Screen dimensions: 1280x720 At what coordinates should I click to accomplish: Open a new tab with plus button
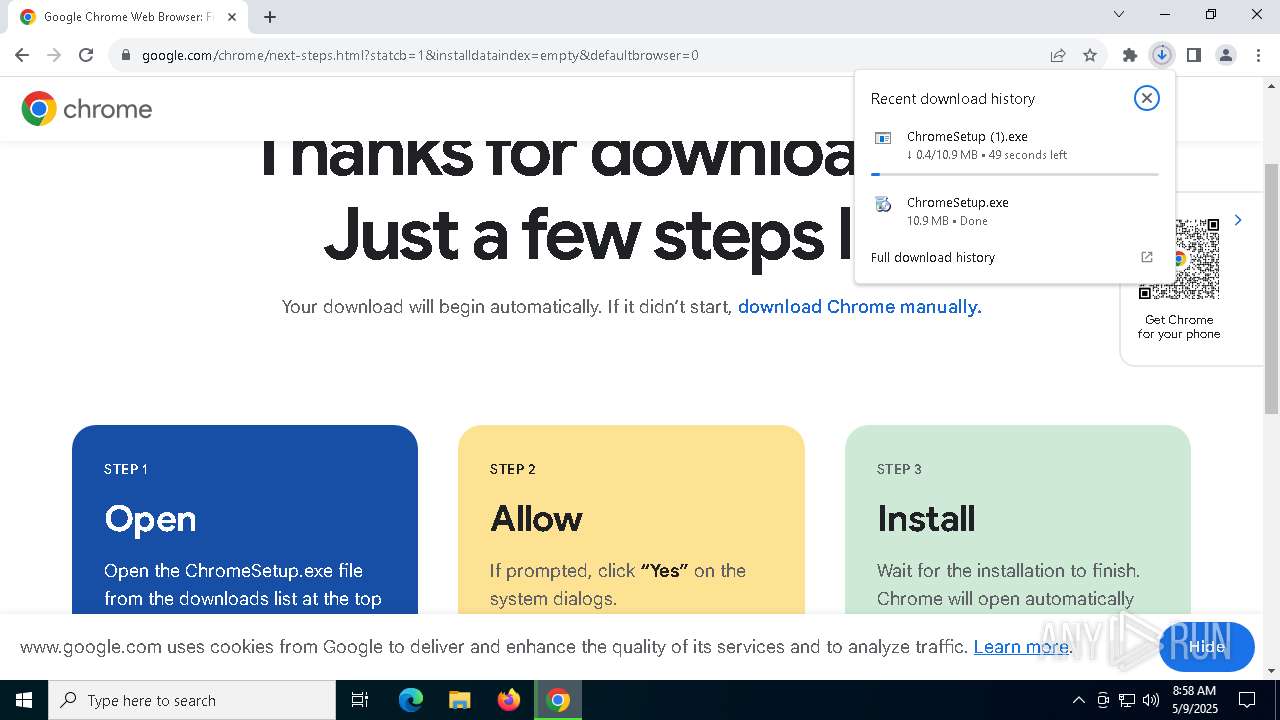click(x=270, y=16)
